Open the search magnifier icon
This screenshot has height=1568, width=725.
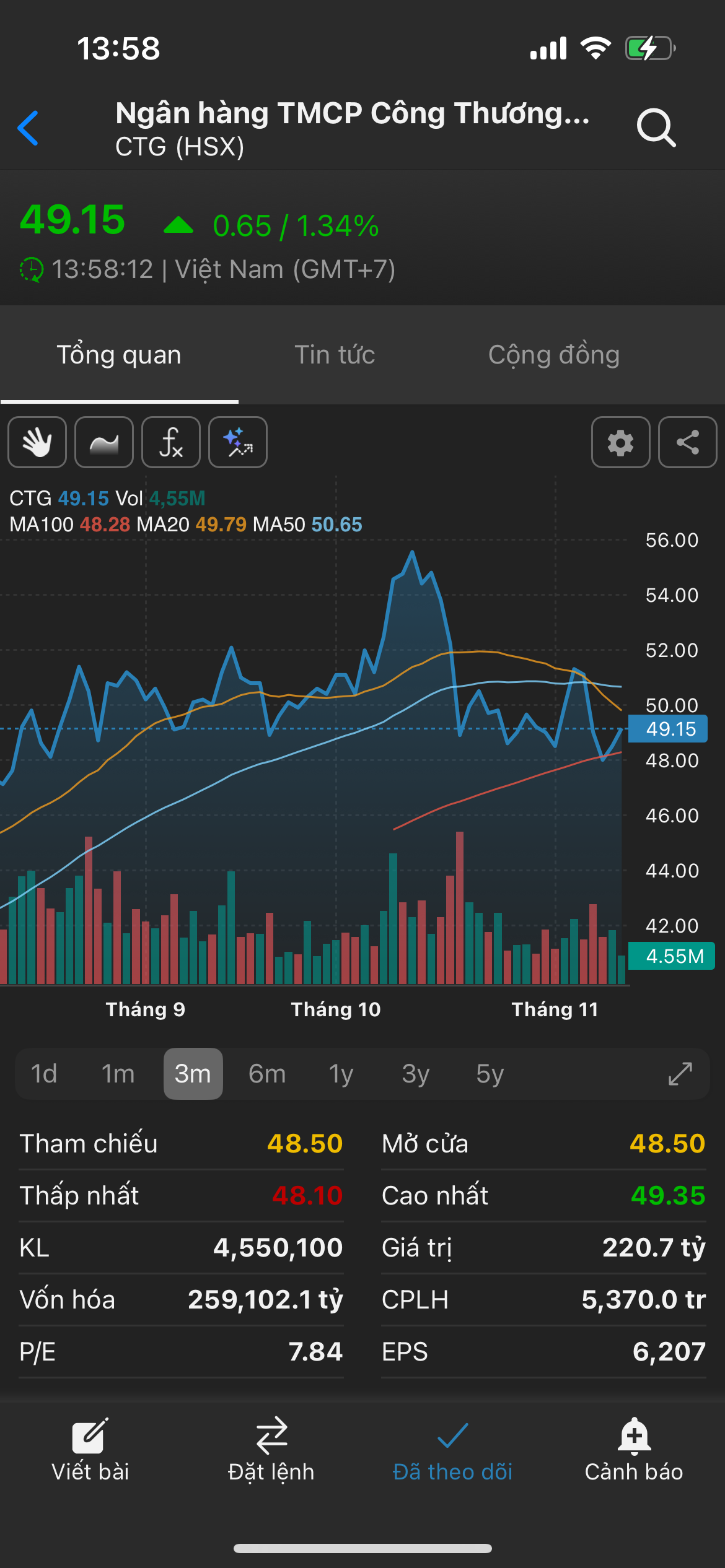point(656,128)
